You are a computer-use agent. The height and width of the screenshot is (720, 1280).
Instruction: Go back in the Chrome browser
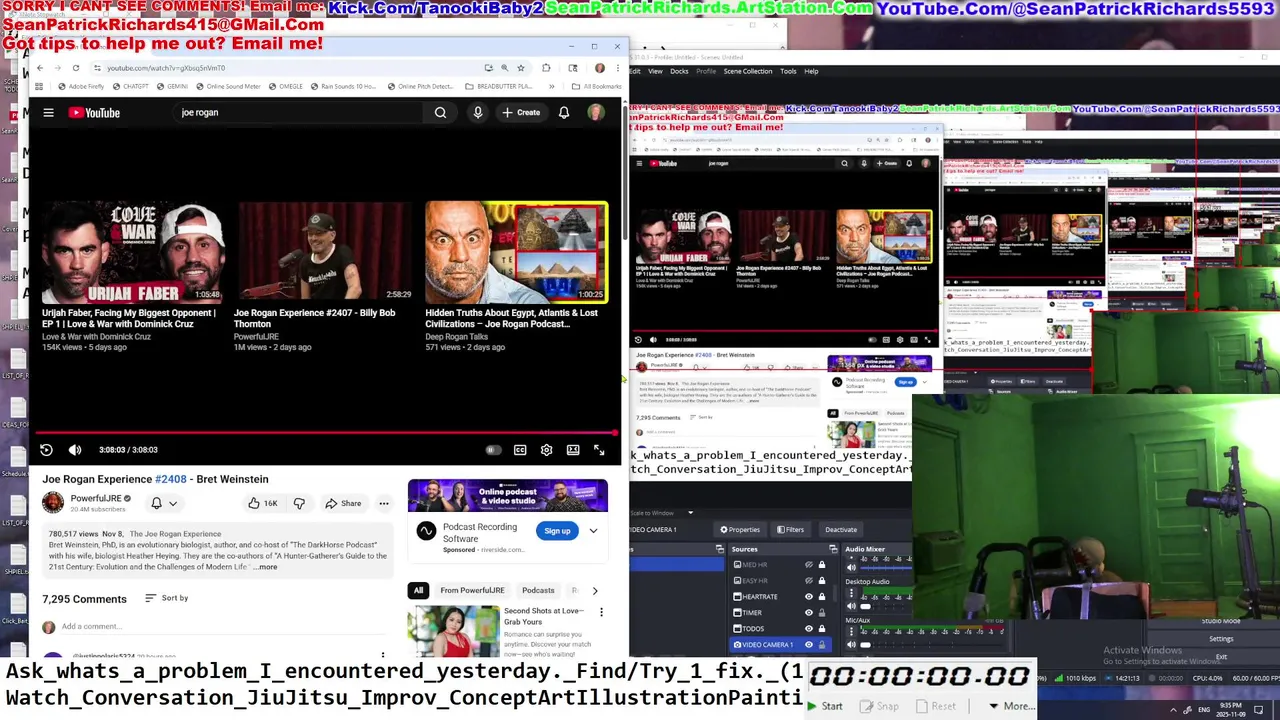[x=40, y=68]
